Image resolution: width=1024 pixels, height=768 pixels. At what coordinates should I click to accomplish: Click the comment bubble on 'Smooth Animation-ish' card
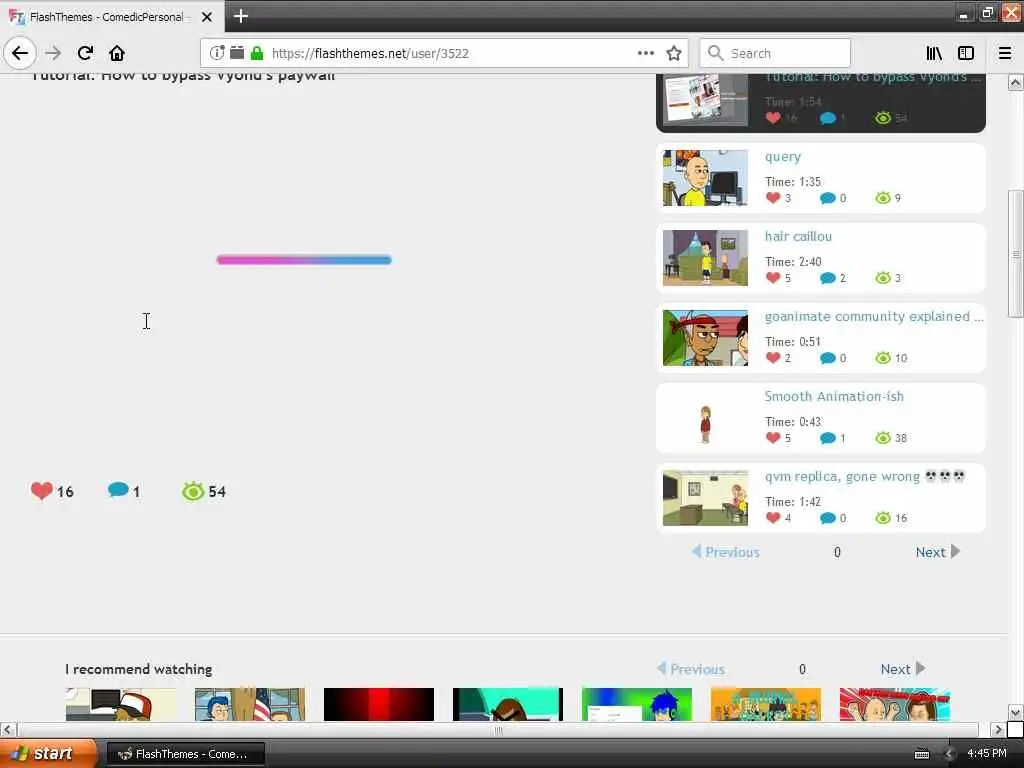click(x=827, y=438)
